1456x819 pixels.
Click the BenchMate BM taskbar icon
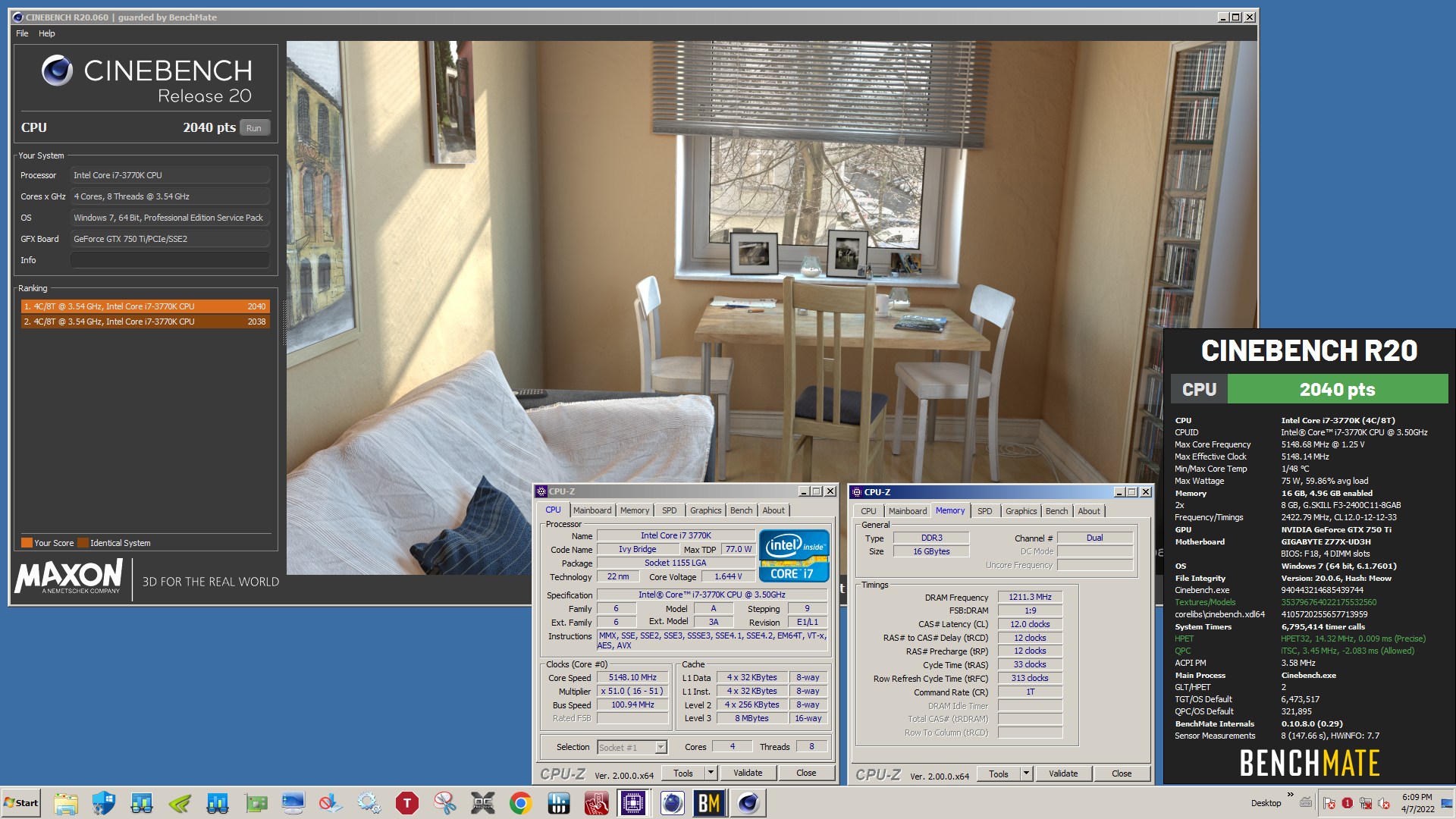coord(709,802)
